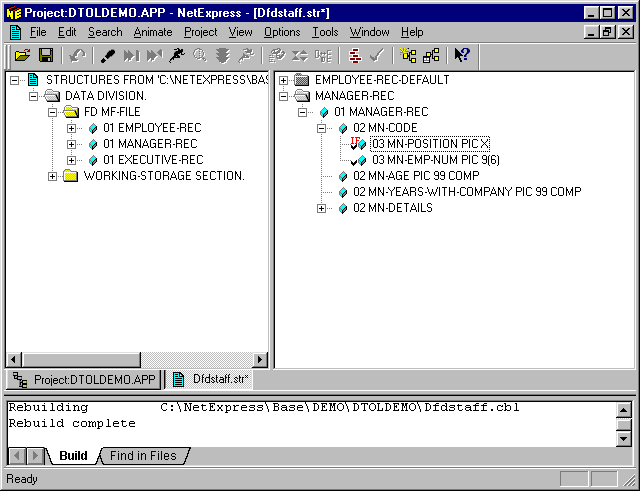640x491 pixels.
Task: Select 02 MN-AGE PIC 99 COMP row
Action: click(416, 176)
